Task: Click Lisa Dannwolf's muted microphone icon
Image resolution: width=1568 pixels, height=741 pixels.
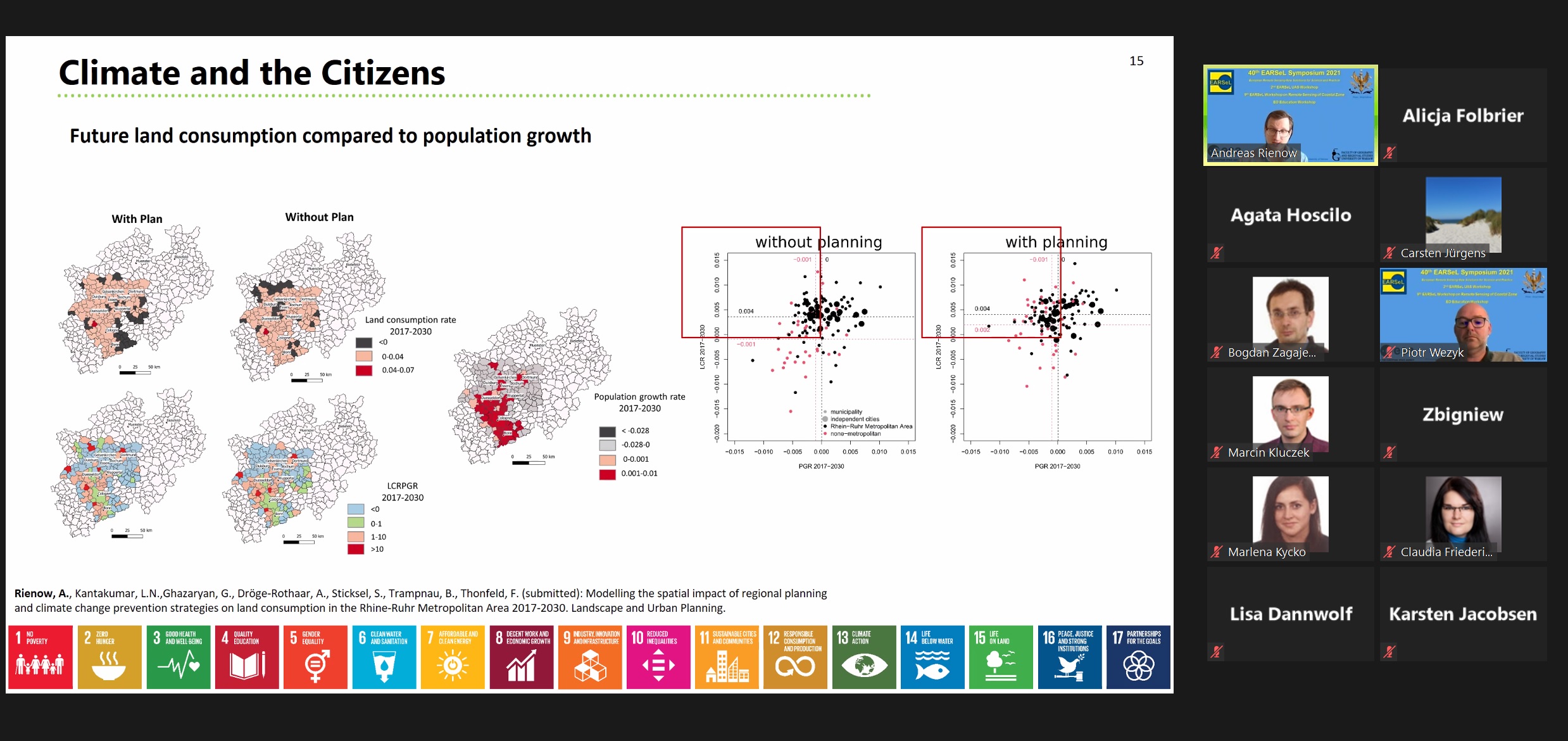Action: pyautogui.click(x=1217, y=651)
